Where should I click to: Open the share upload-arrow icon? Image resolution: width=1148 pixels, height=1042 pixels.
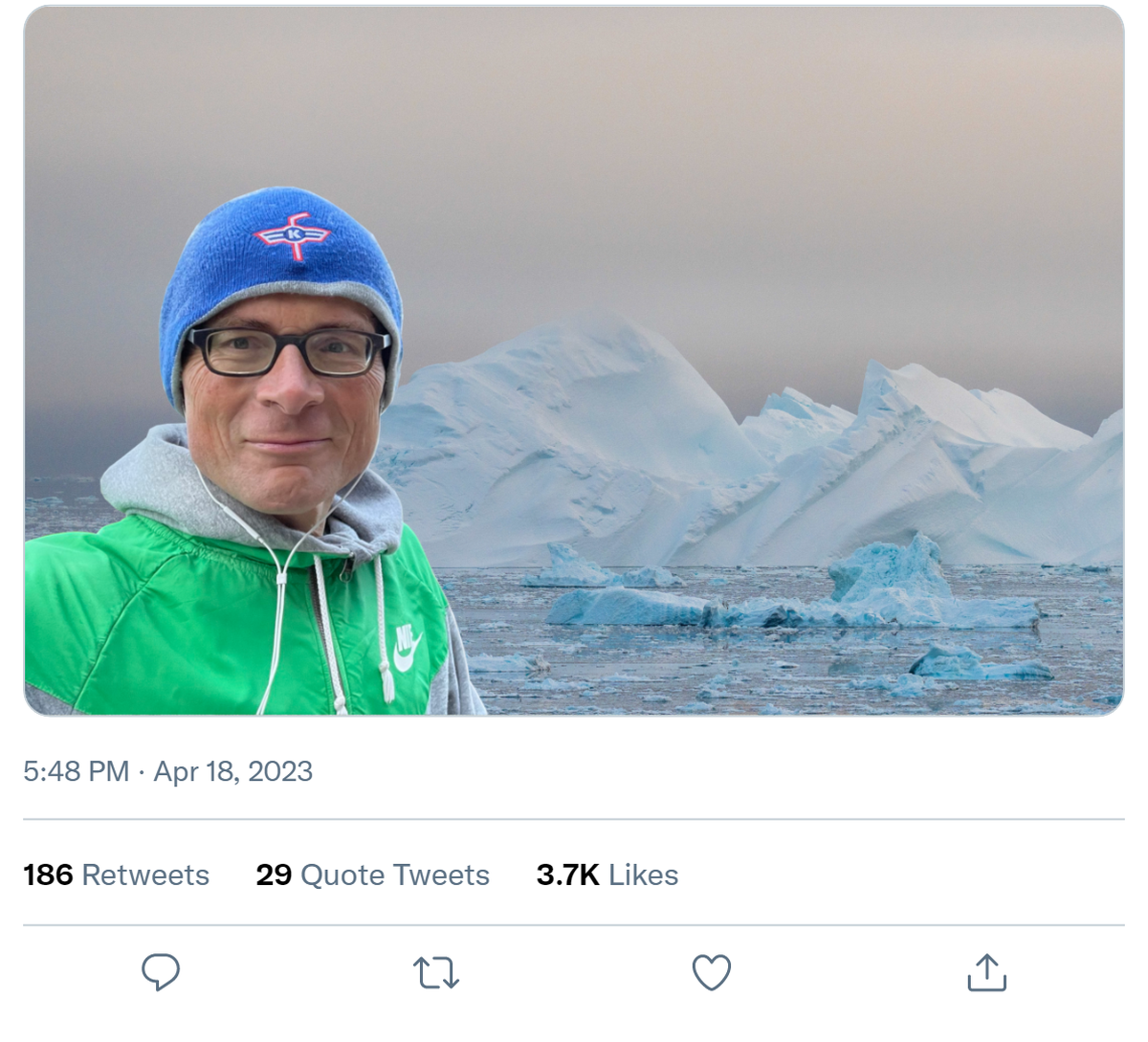(x=987, y=972)
